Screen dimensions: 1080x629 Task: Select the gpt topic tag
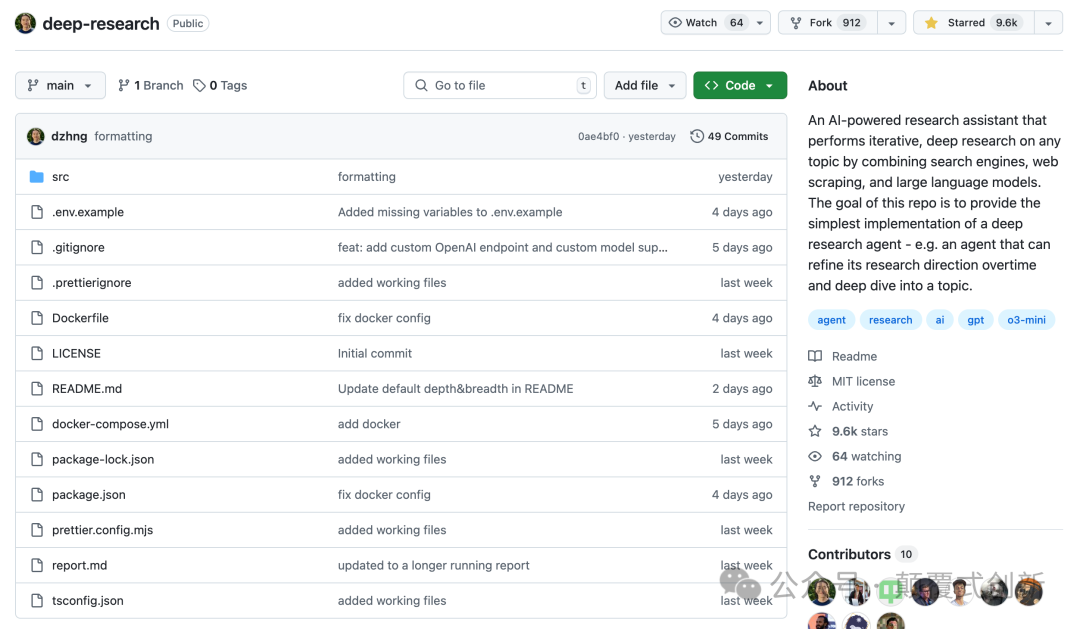pyautogui.click(x=975, y=320)
